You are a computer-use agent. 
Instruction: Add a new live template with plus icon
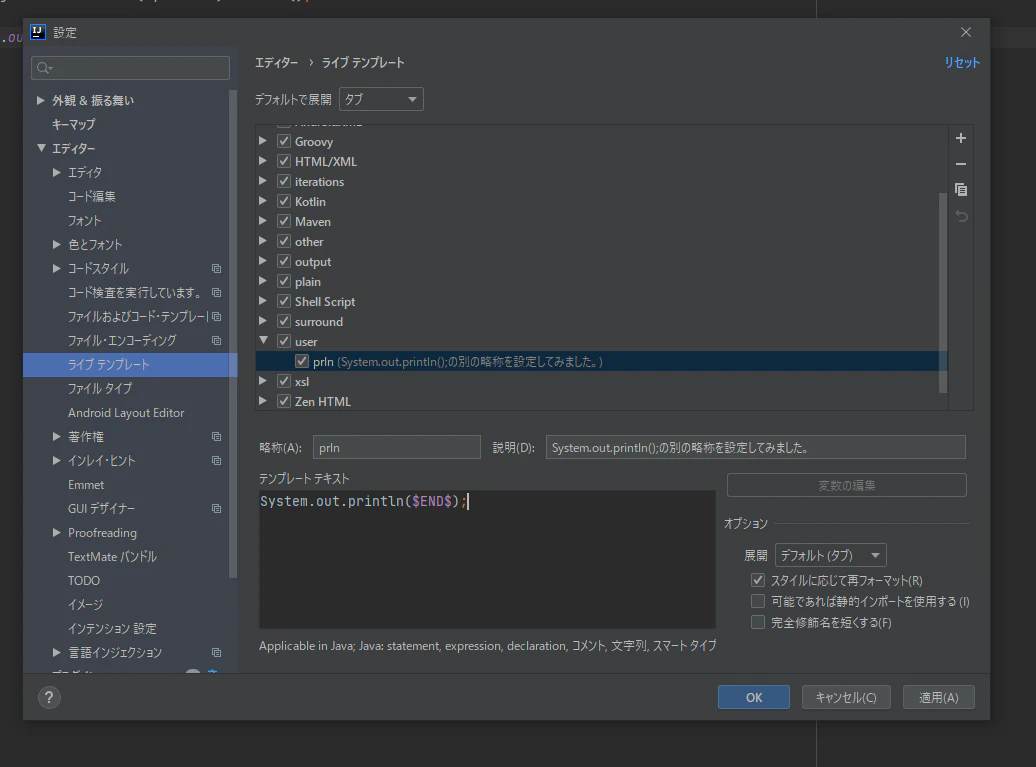point(961,138)
